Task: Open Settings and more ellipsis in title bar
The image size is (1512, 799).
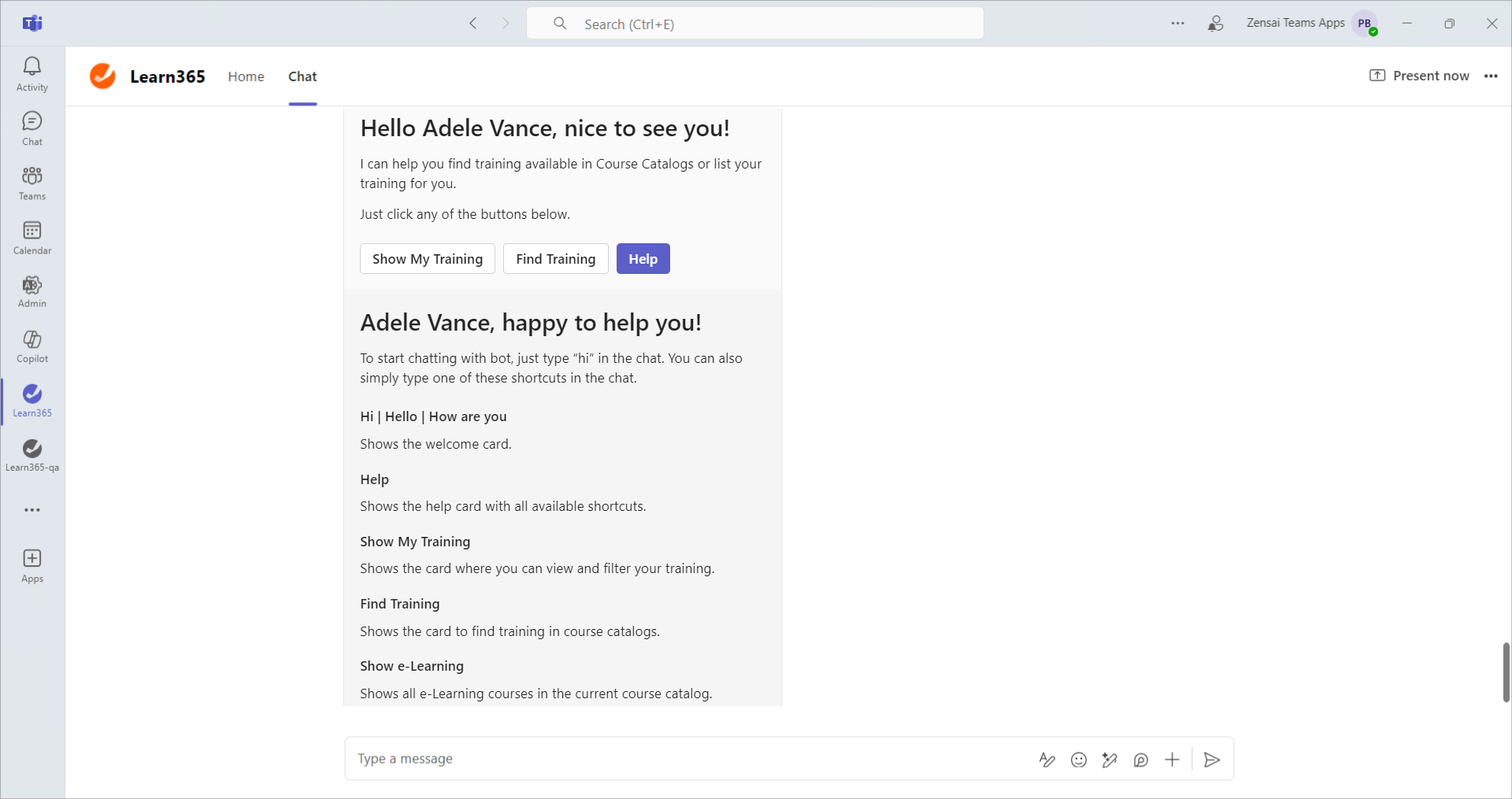Action: coord(1177,24)
